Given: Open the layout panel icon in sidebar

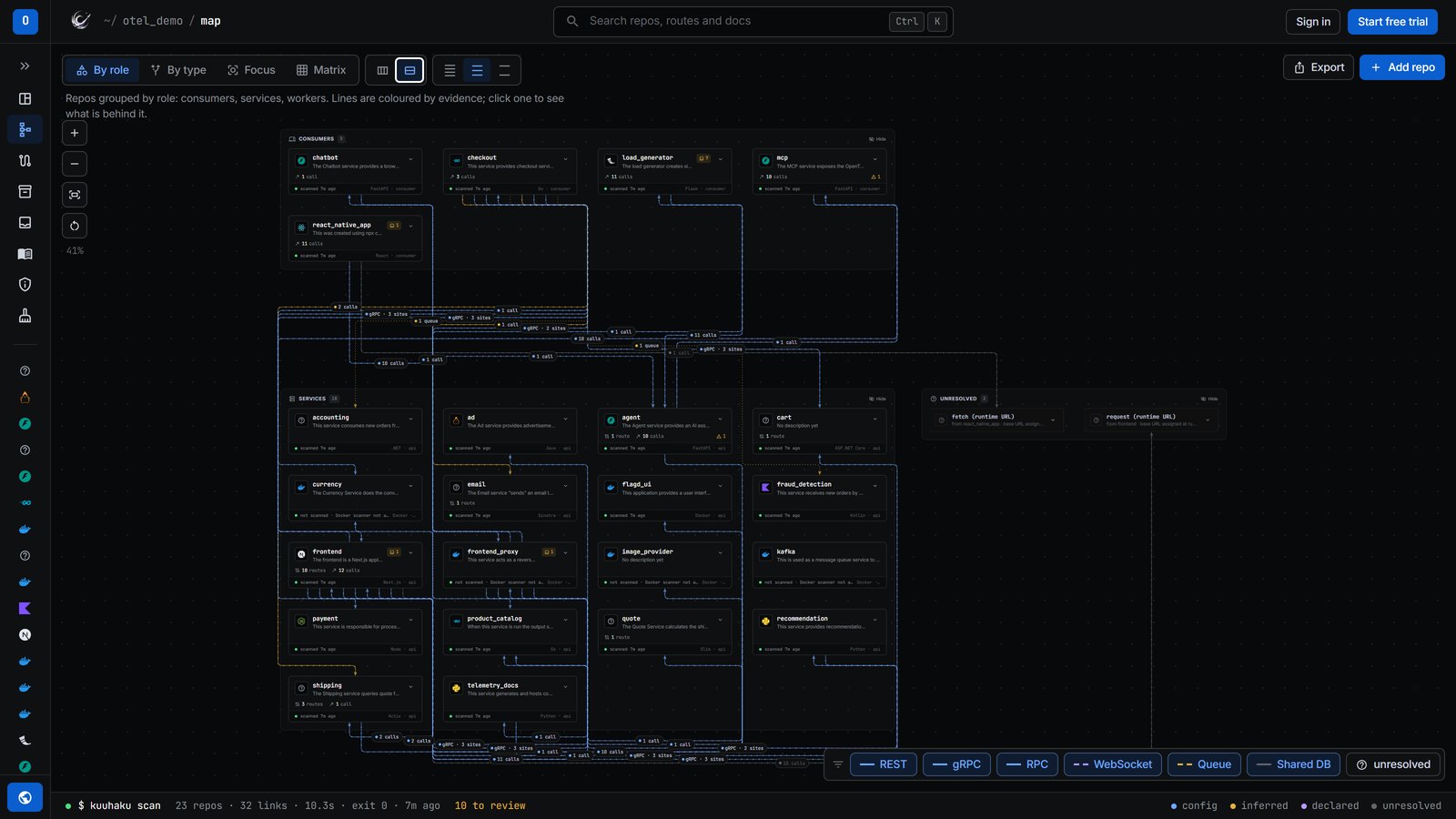Looking at the screenshot, I should 25,98.
